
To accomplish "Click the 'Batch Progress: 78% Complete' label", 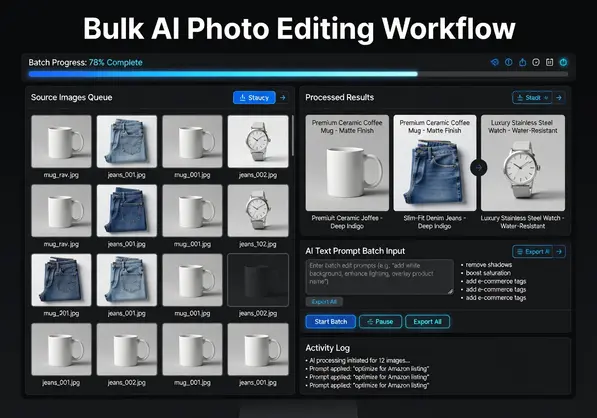I will 85,62.
